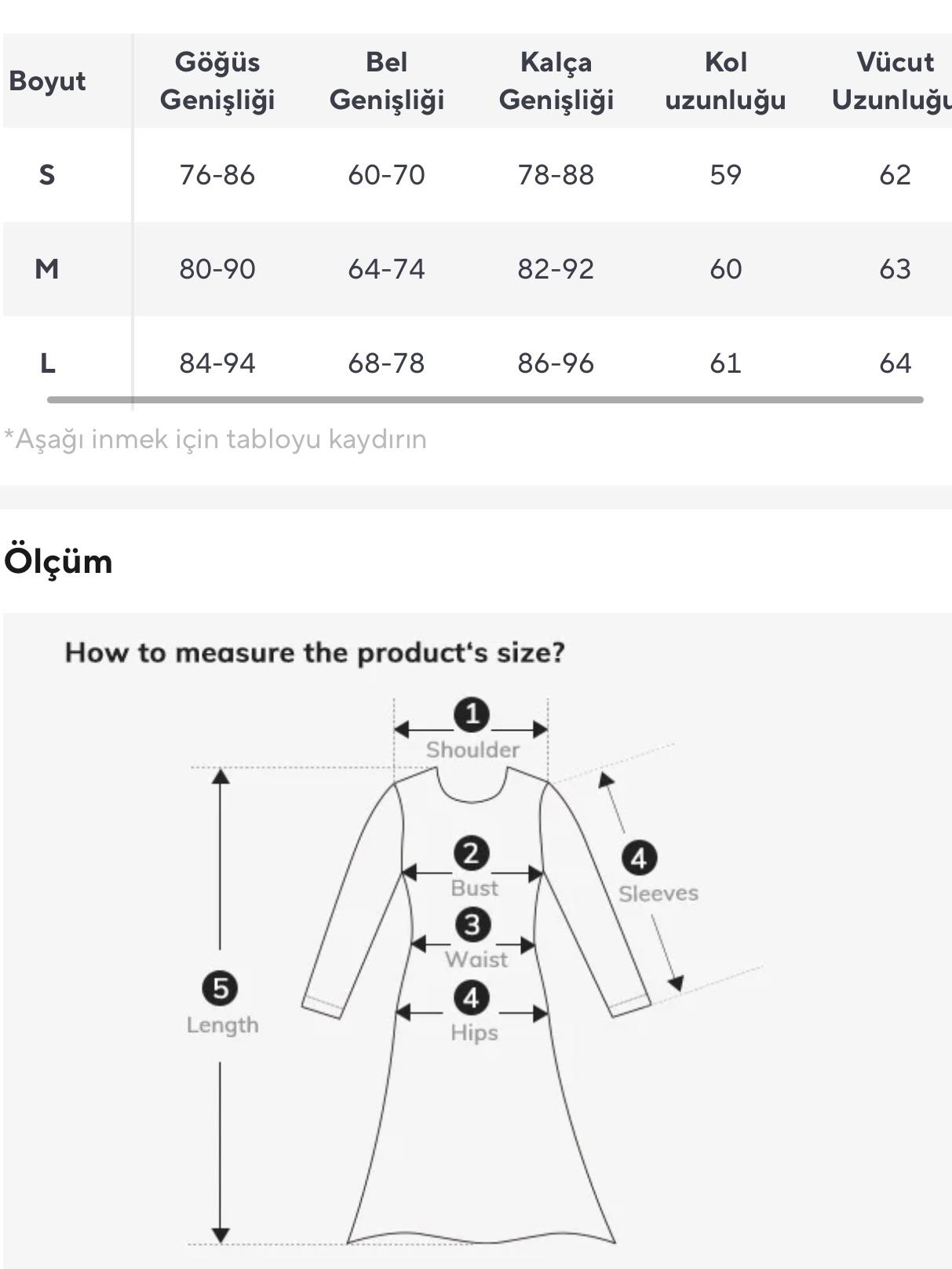Click the Kol uzunluğu column header

point(725,81)
